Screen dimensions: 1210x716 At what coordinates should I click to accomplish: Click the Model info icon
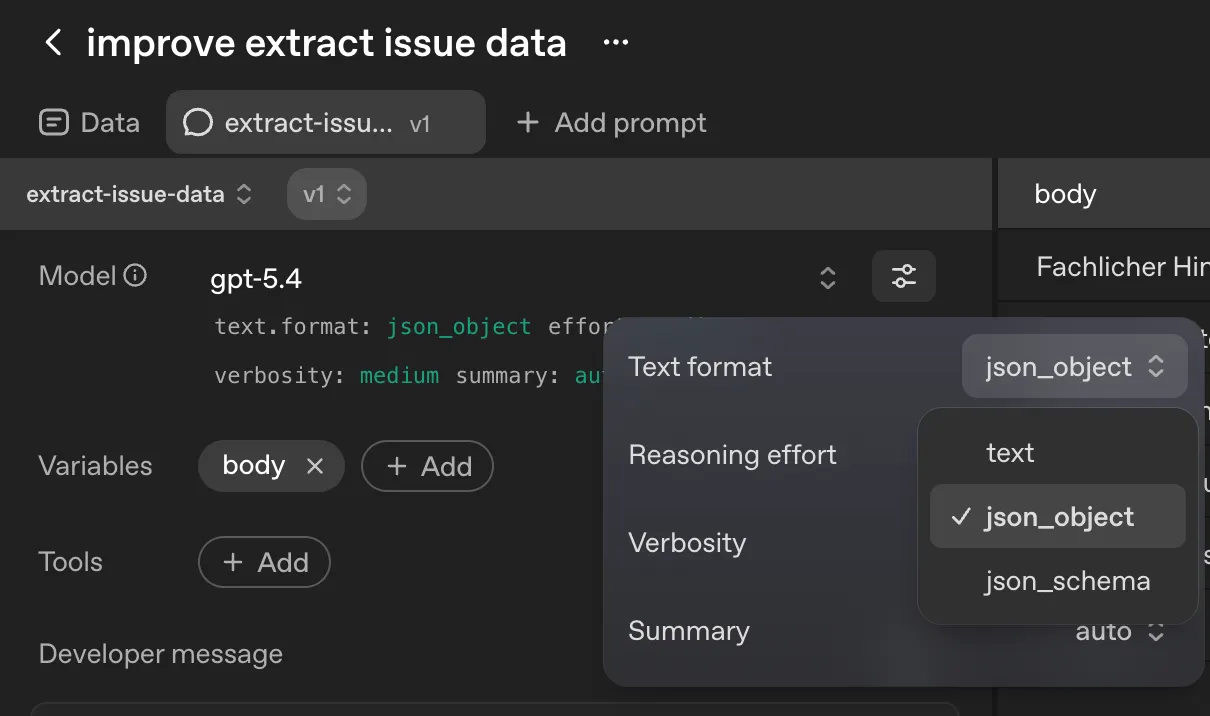pos(136,275)
